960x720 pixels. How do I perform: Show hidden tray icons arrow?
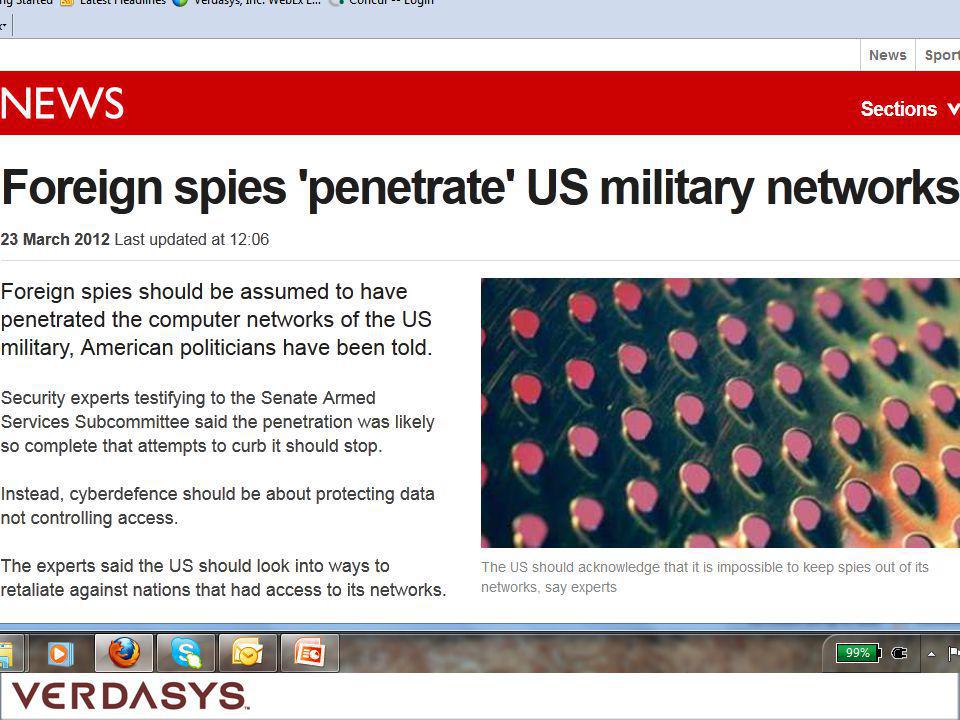tap(931, 654)
